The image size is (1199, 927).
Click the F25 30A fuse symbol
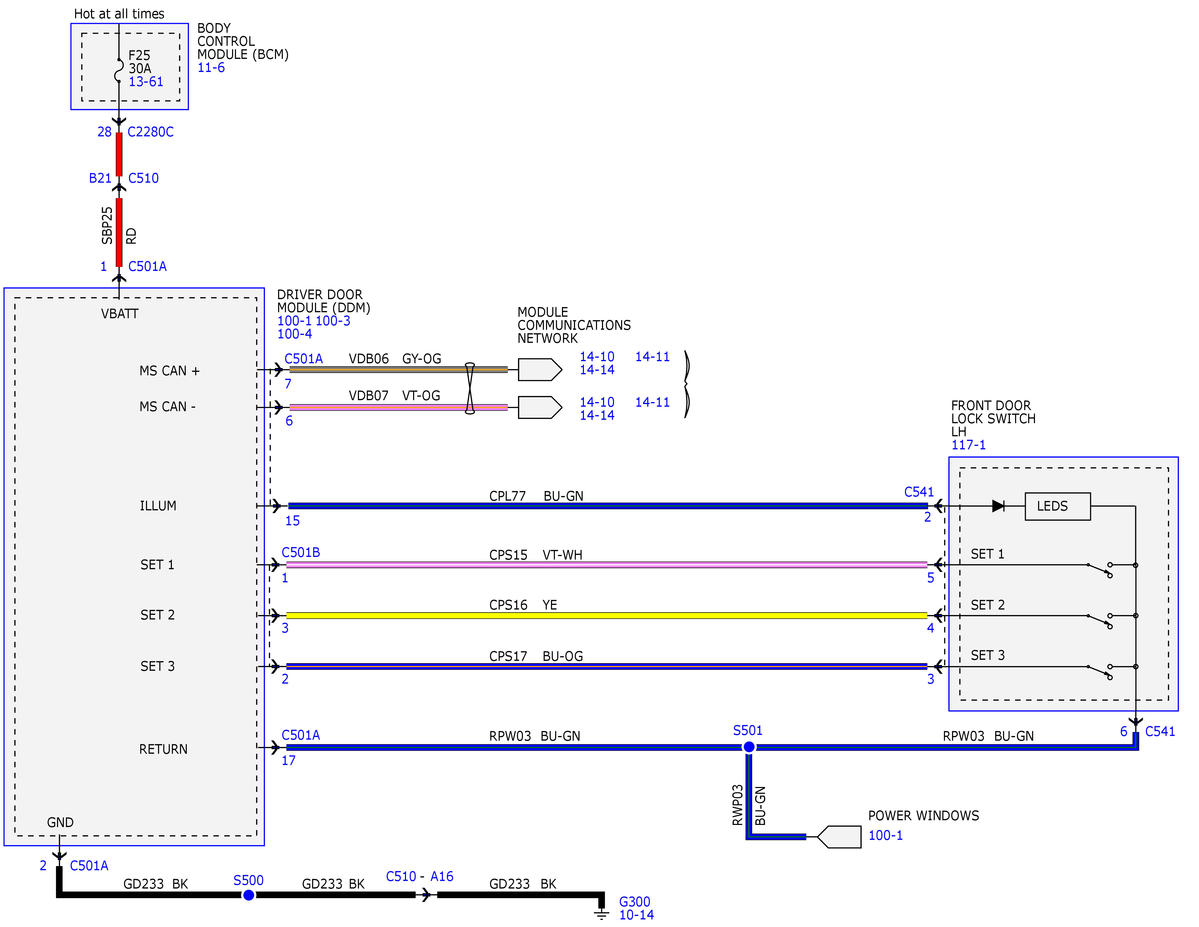119,69
